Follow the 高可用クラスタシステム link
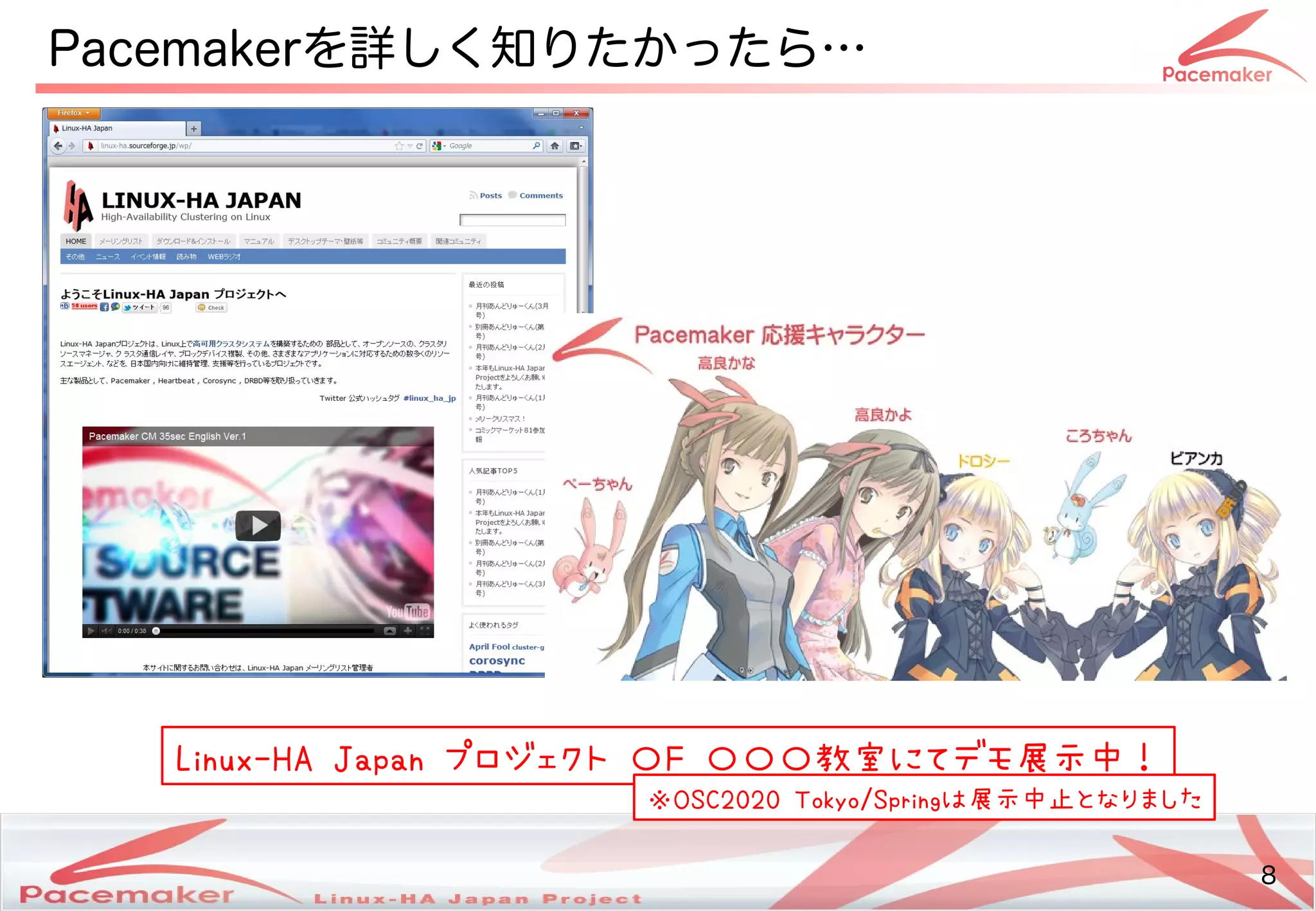 pyautogui.click(x=231, y=344)
